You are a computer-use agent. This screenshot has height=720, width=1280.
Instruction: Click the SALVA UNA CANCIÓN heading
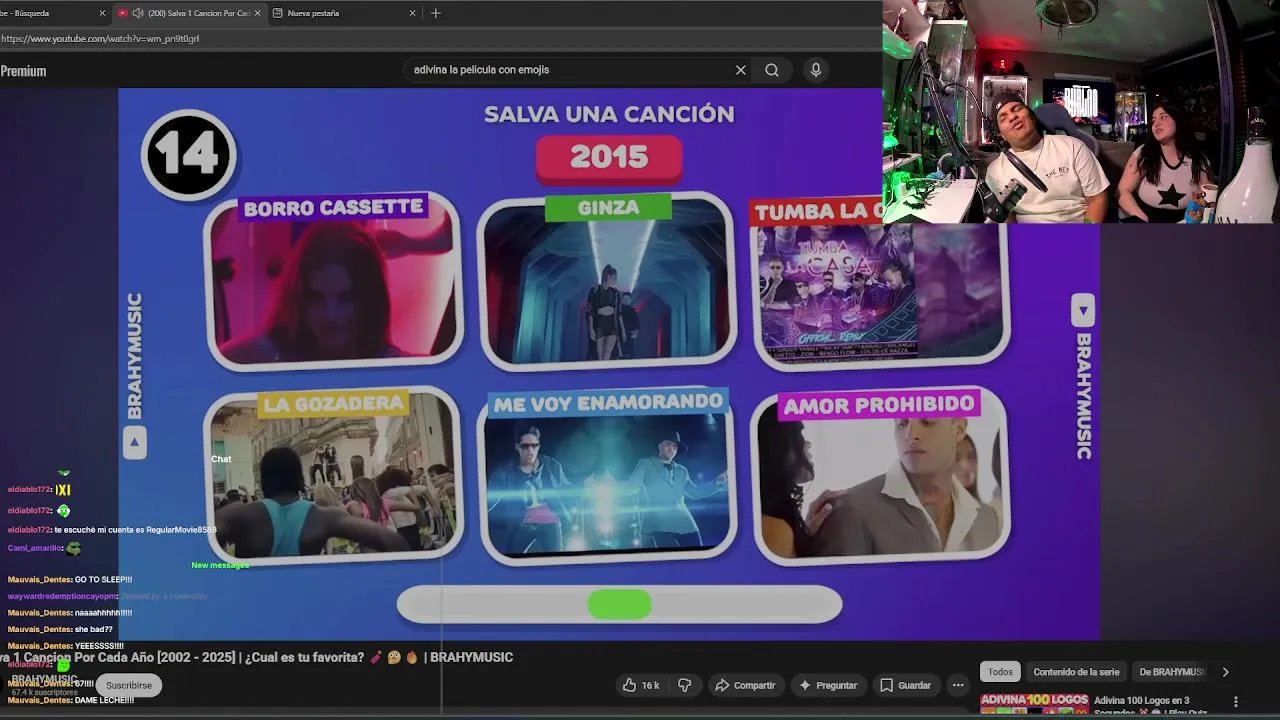pos(609,114)
